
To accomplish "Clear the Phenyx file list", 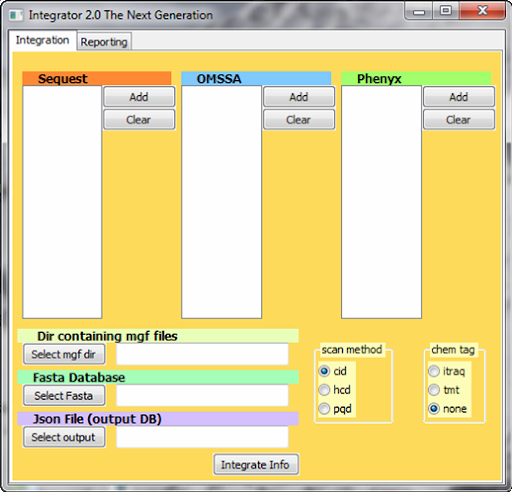I will click(459, 120).
